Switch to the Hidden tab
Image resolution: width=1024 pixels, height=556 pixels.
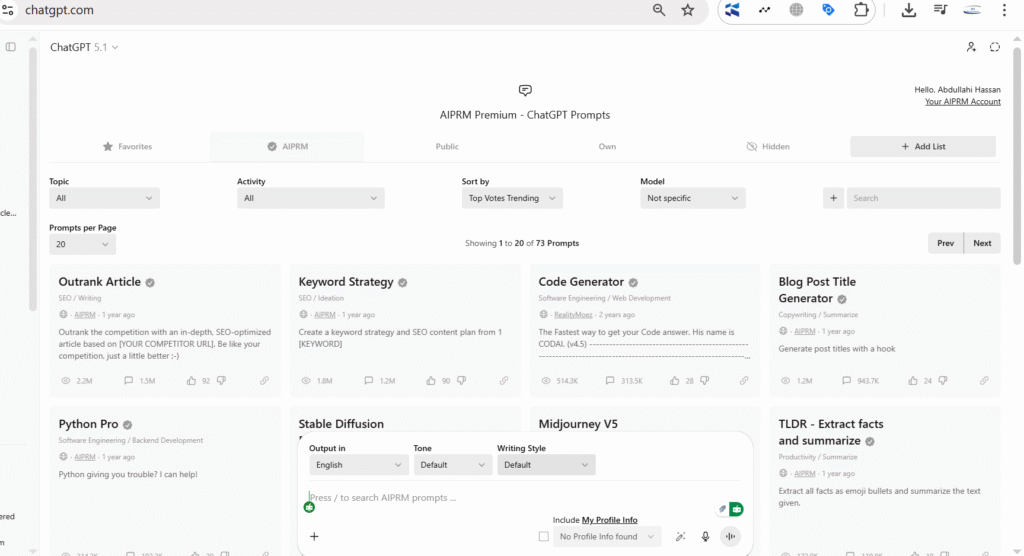pos(768,146)
